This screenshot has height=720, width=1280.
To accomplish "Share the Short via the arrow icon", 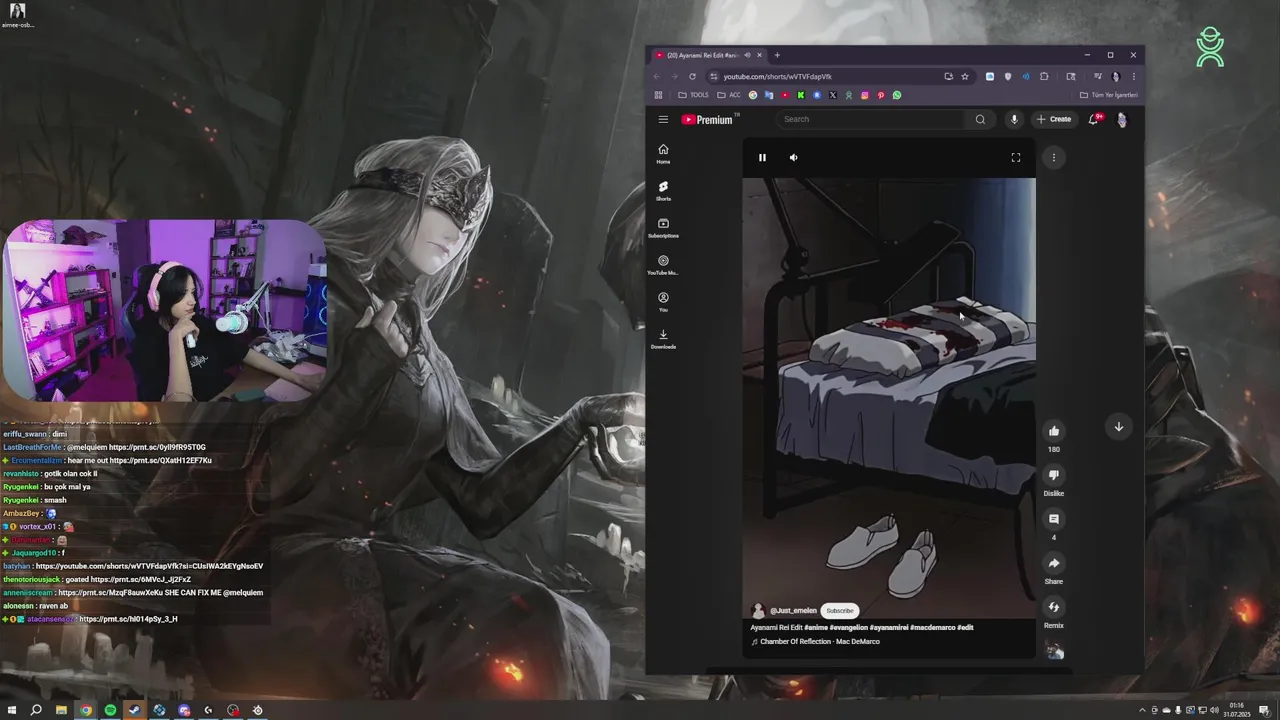I will 1053,563.
